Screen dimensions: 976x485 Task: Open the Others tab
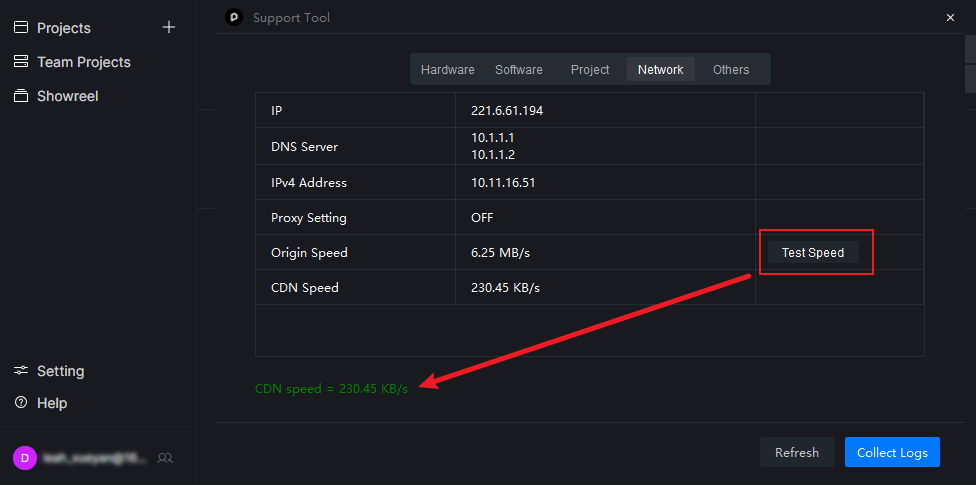coord(731,70)
